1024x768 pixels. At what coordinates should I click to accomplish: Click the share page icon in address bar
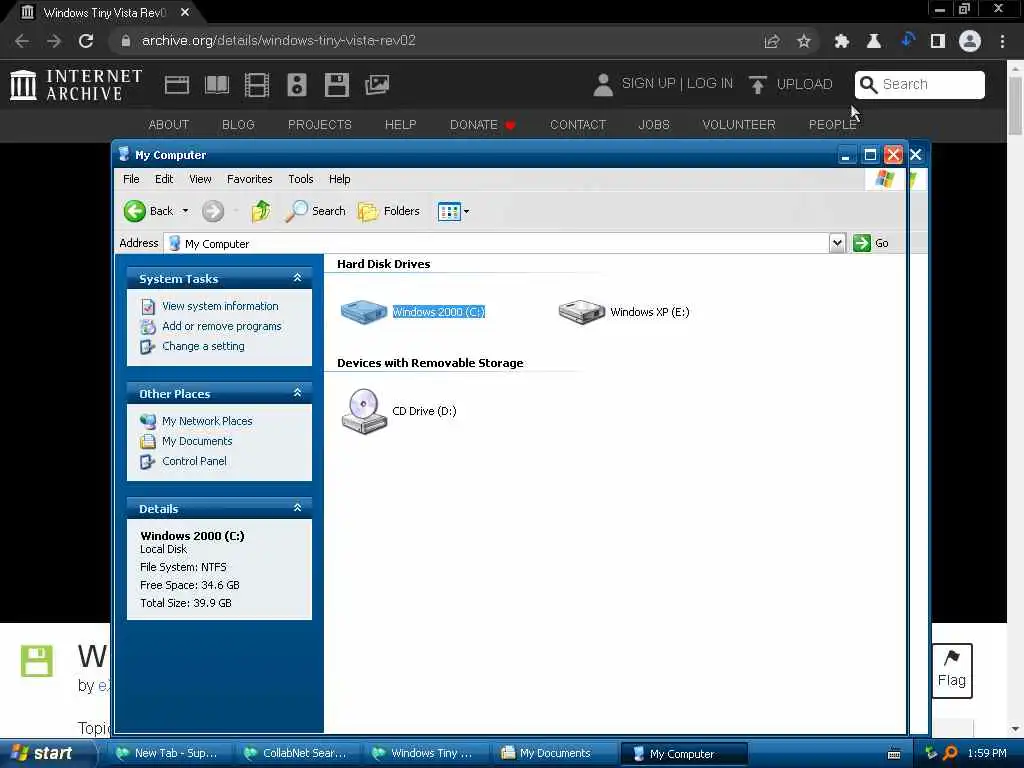pos(772,41)
